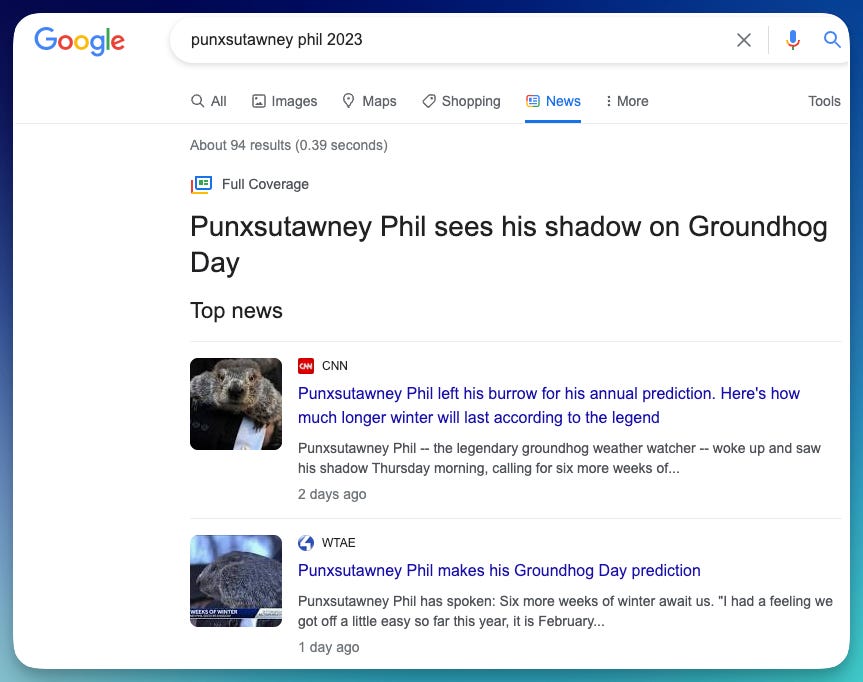This screenshot has width=863, height=682.
Task: Click the Top news heading
Action: click(236, 311)
